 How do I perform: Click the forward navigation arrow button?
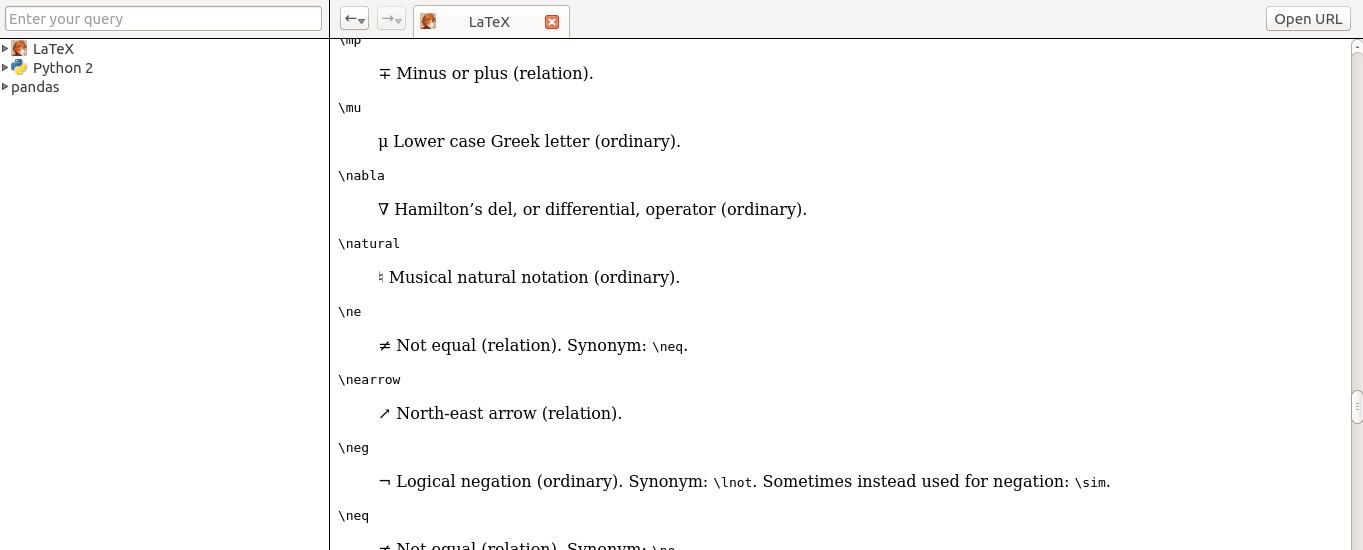391,19
